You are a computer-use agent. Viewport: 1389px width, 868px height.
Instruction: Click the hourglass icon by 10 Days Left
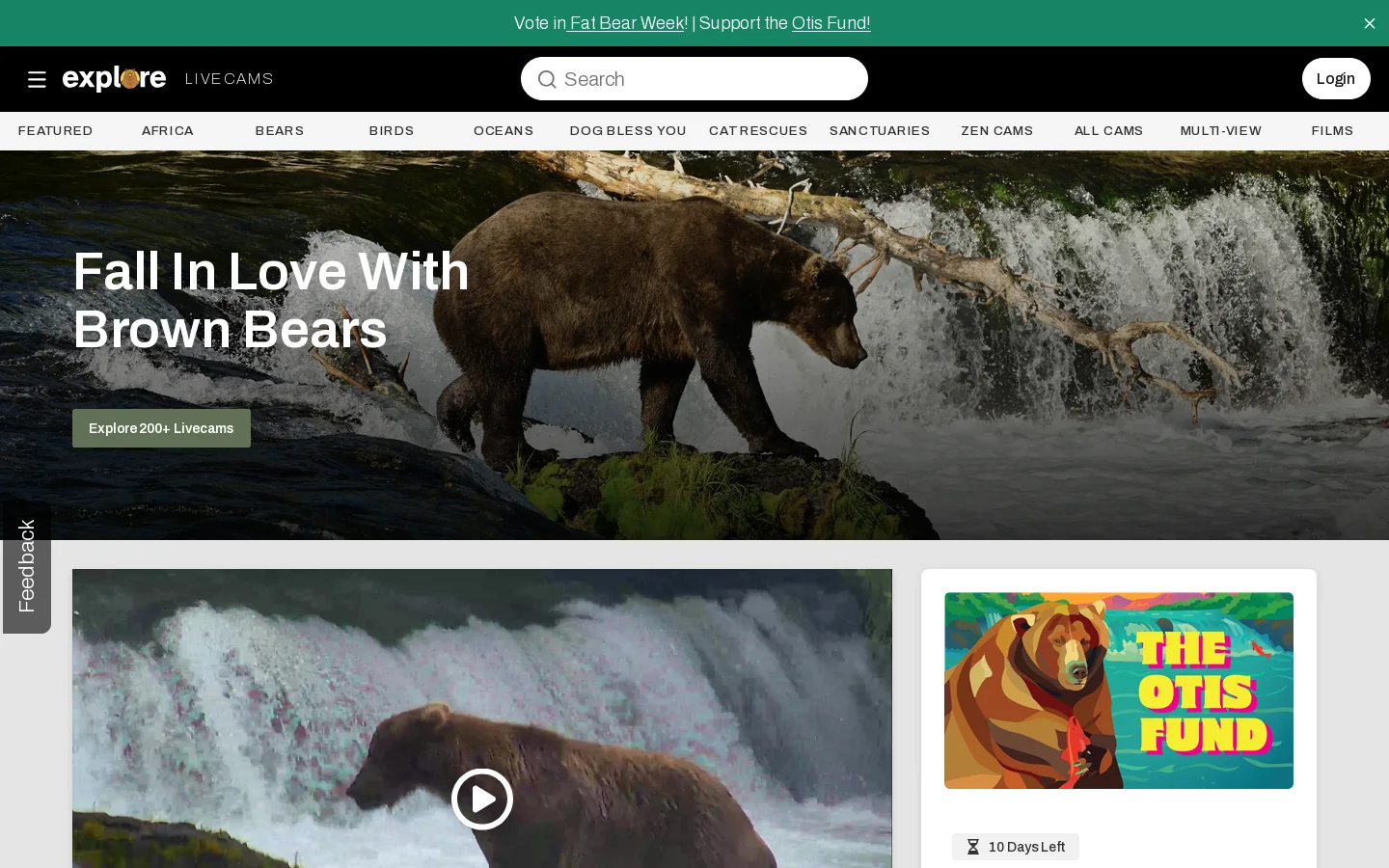coord(972,847)
